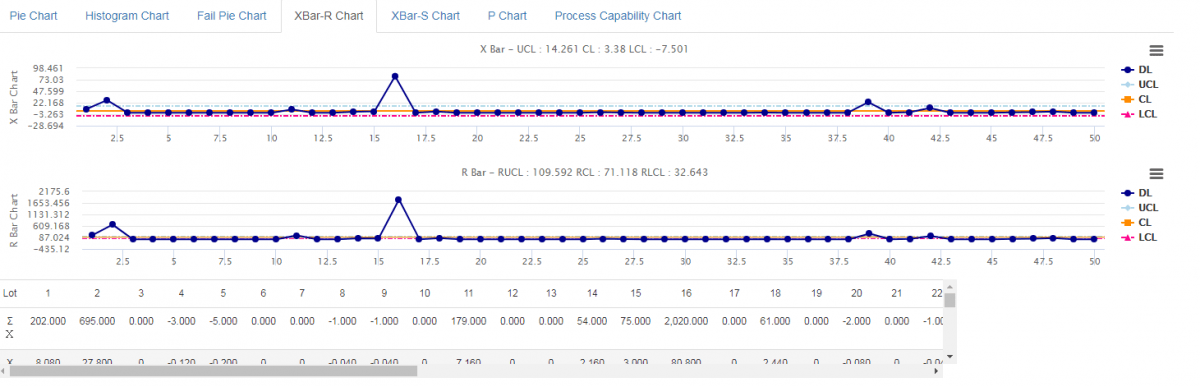
Task: Open X Bar chart hamburger menu
Action: click(1155, 50)
